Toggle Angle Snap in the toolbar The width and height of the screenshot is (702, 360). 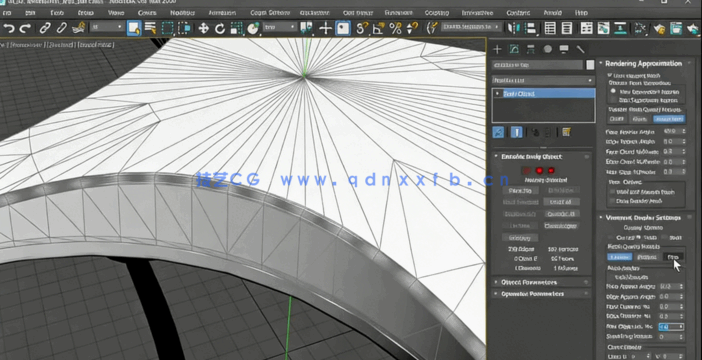[378, 28]
